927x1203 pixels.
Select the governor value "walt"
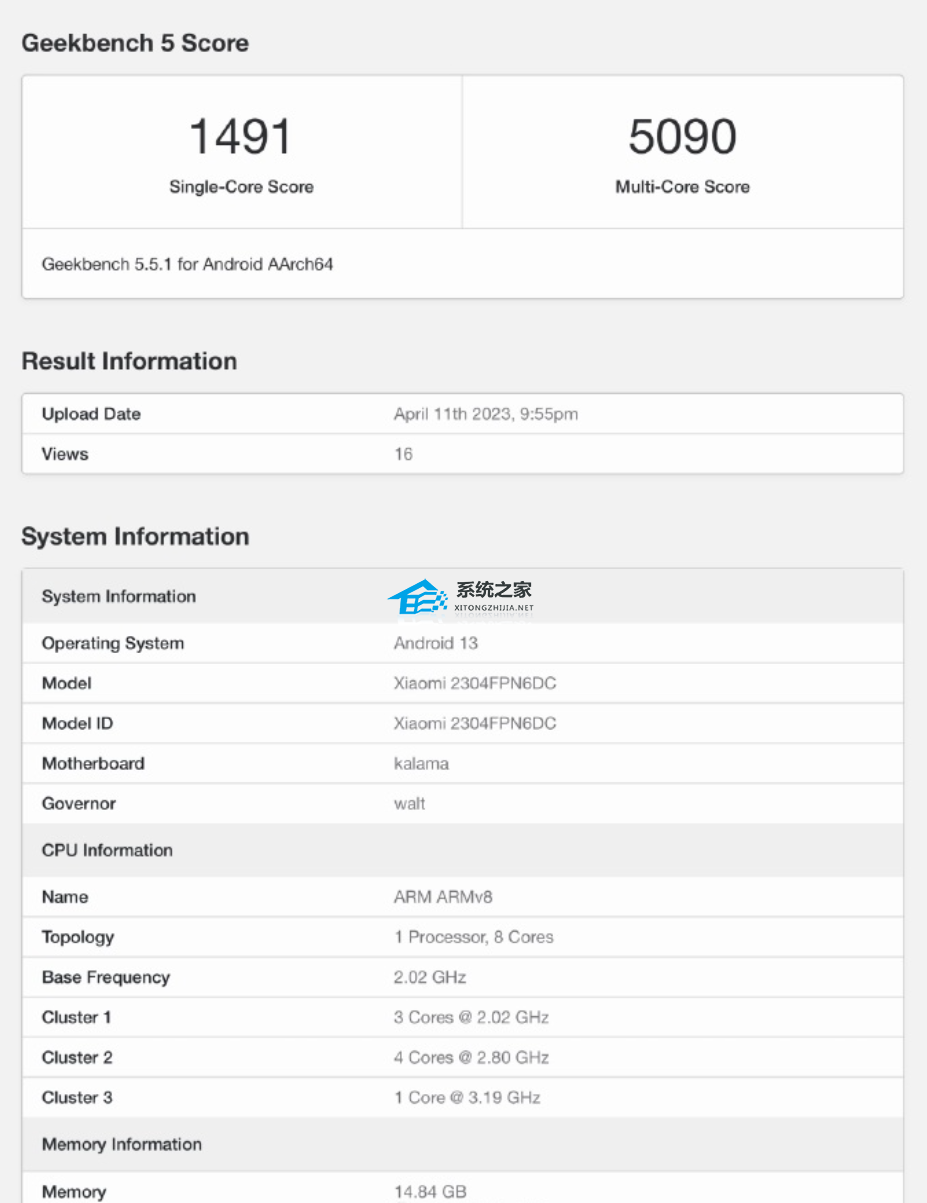[x=410, y=803]
